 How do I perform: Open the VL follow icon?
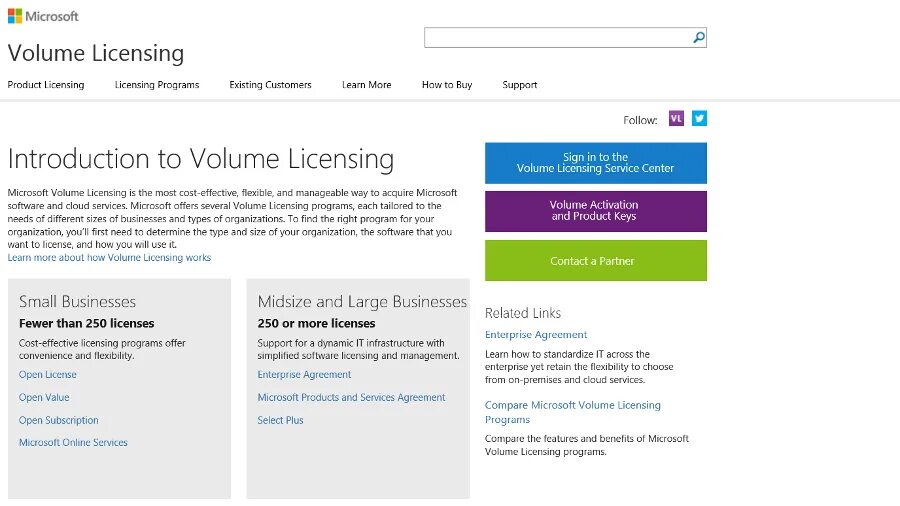pyautogui.click(x=676, y=118)
